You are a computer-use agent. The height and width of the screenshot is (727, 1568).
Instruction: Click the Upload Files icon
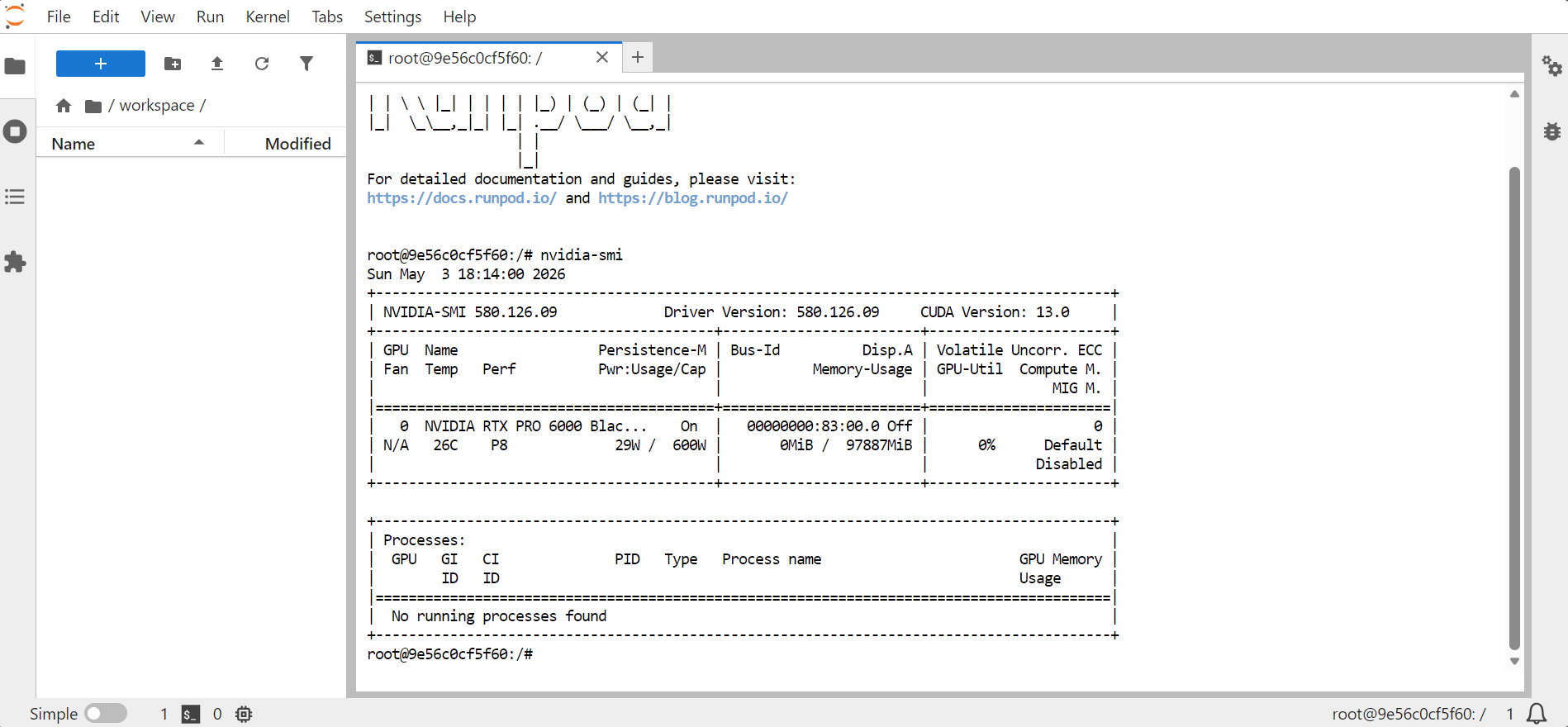[217, 64]
